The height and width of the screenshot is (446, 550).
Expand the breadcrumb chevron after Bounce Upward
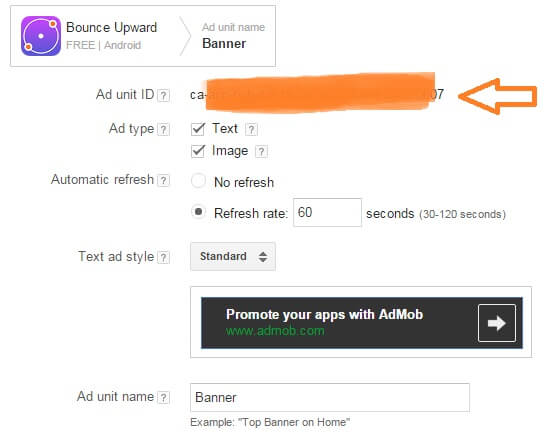[185, 36]
